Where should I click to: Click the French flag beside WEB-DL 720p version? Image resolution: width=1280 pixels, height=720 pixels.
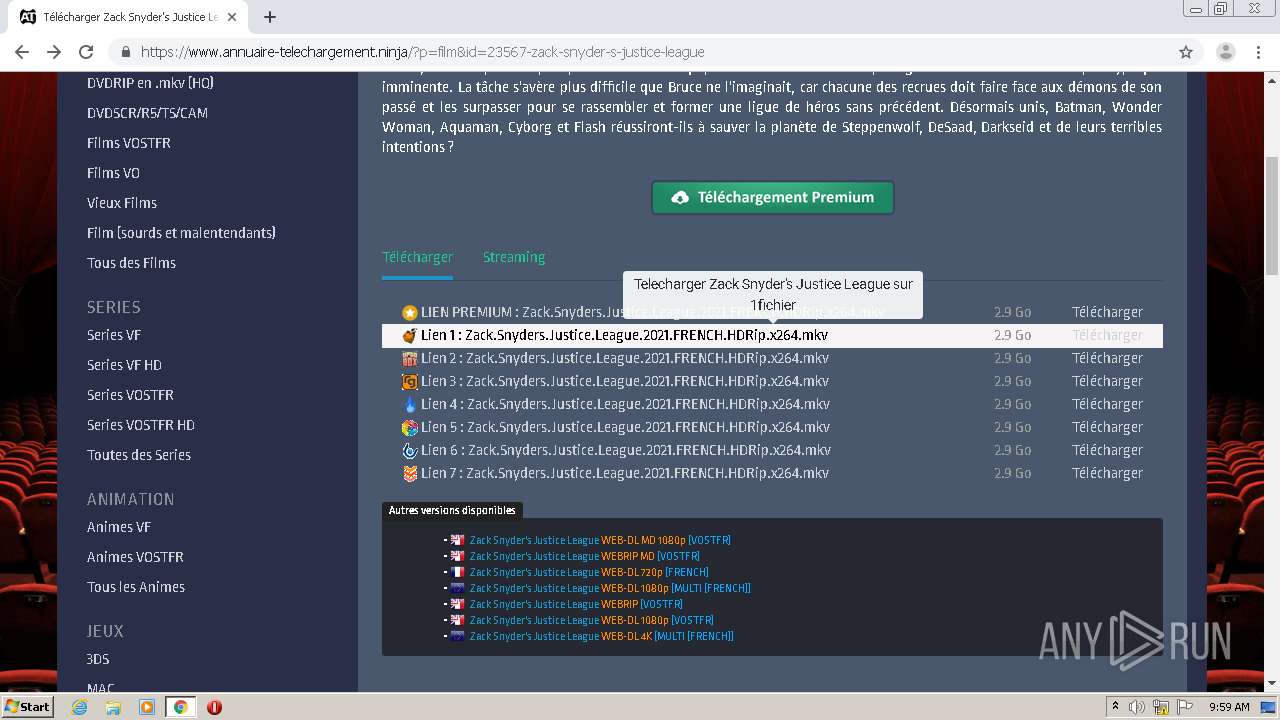coord(457,572)
